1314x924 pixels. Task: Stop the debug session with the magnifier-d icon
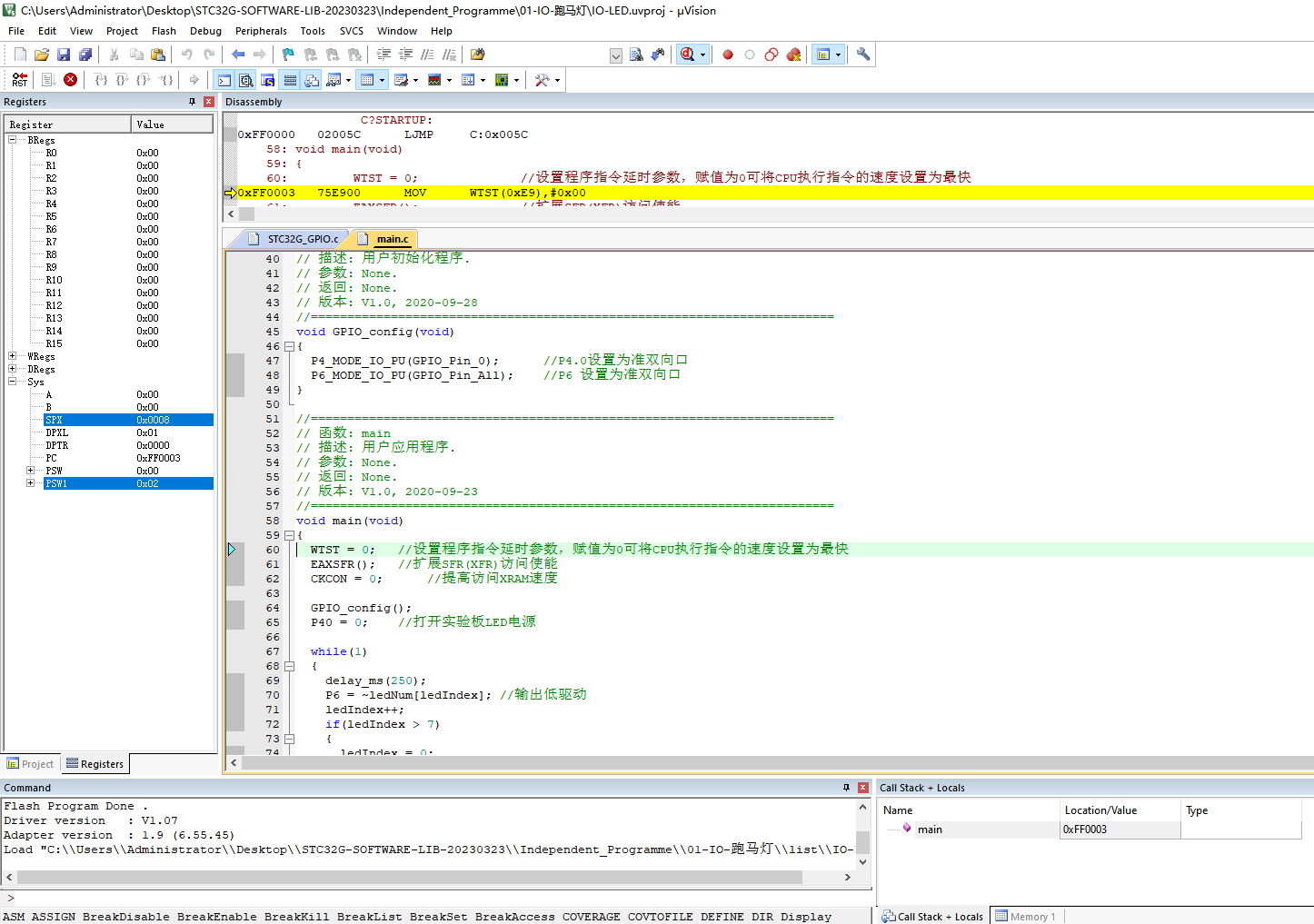click(688, 55)
